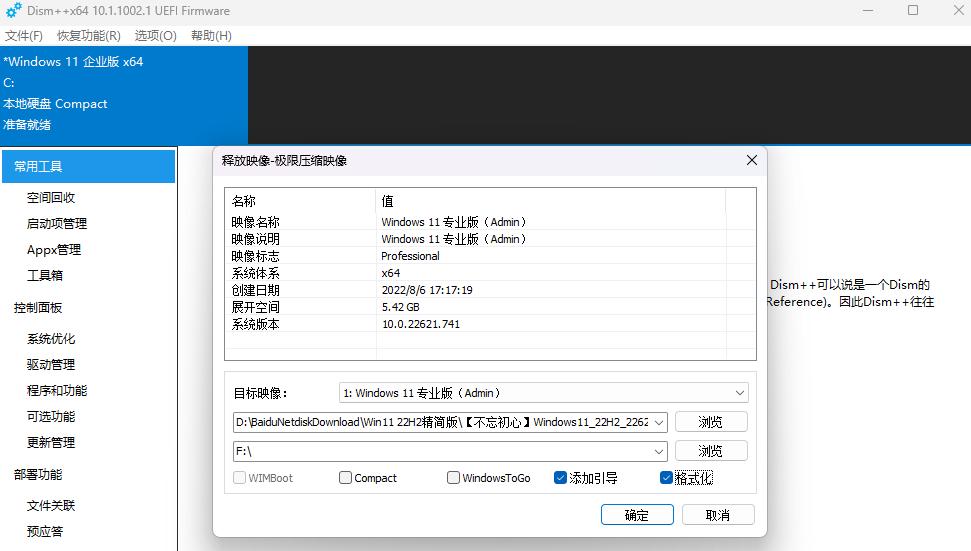Open 更新管理 in the sidebar
The width and height of the screenshot is (971, 551).
coord(51,443)
